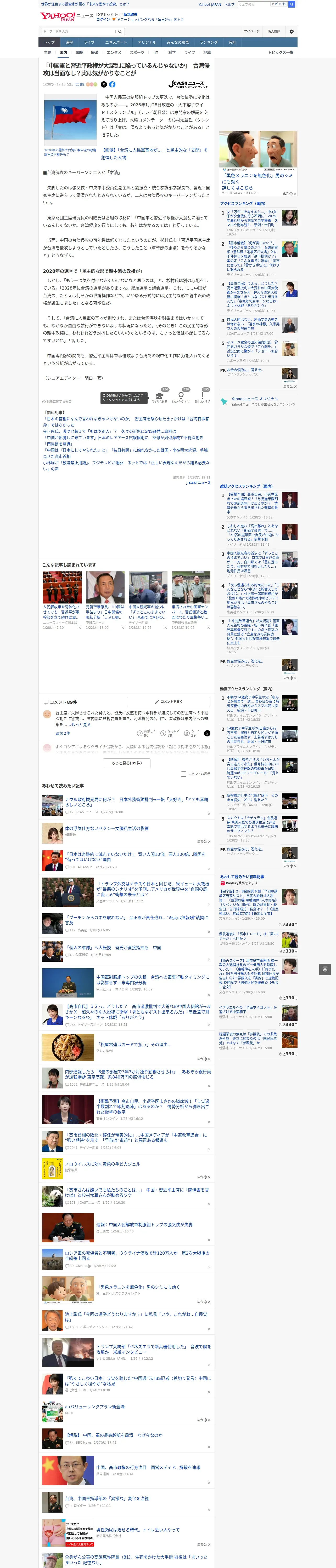Viewport: 336px width, 1568px height.
Task: Select the ライブ tab in main navigation
Action: [89, 42]
